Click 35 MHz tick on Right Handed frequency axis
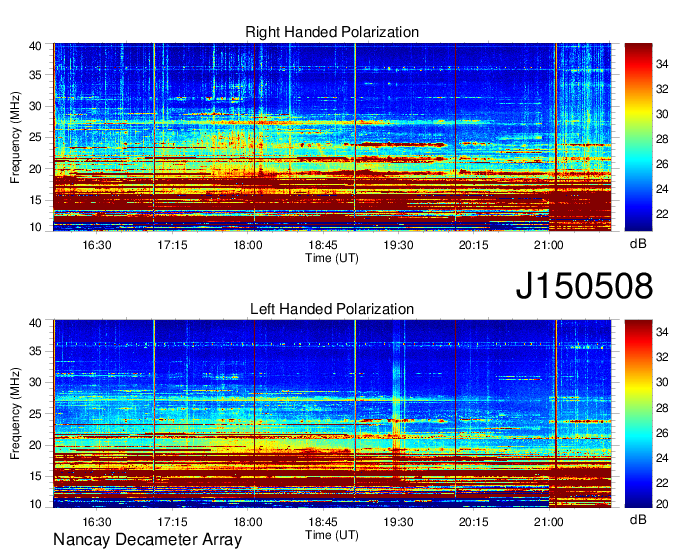This screenshot has height=552, width=680. 35,75
